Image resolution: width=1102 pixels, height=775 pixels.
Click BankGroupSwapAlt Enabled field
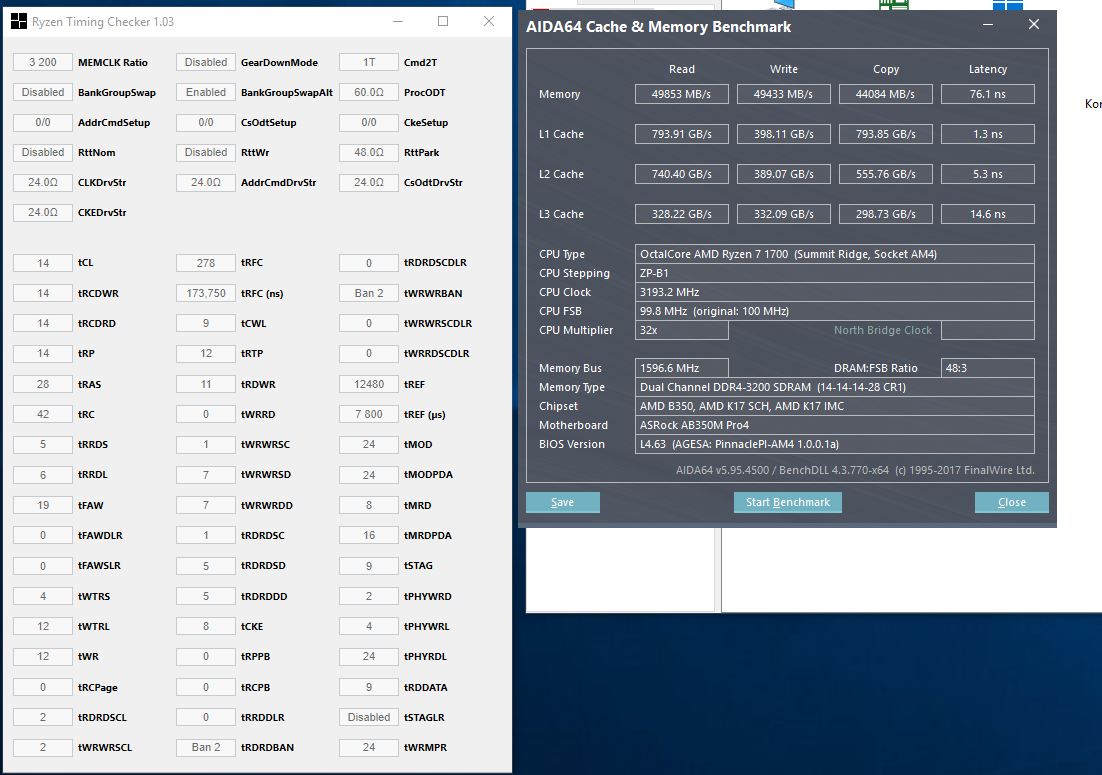tap(206, 93)
